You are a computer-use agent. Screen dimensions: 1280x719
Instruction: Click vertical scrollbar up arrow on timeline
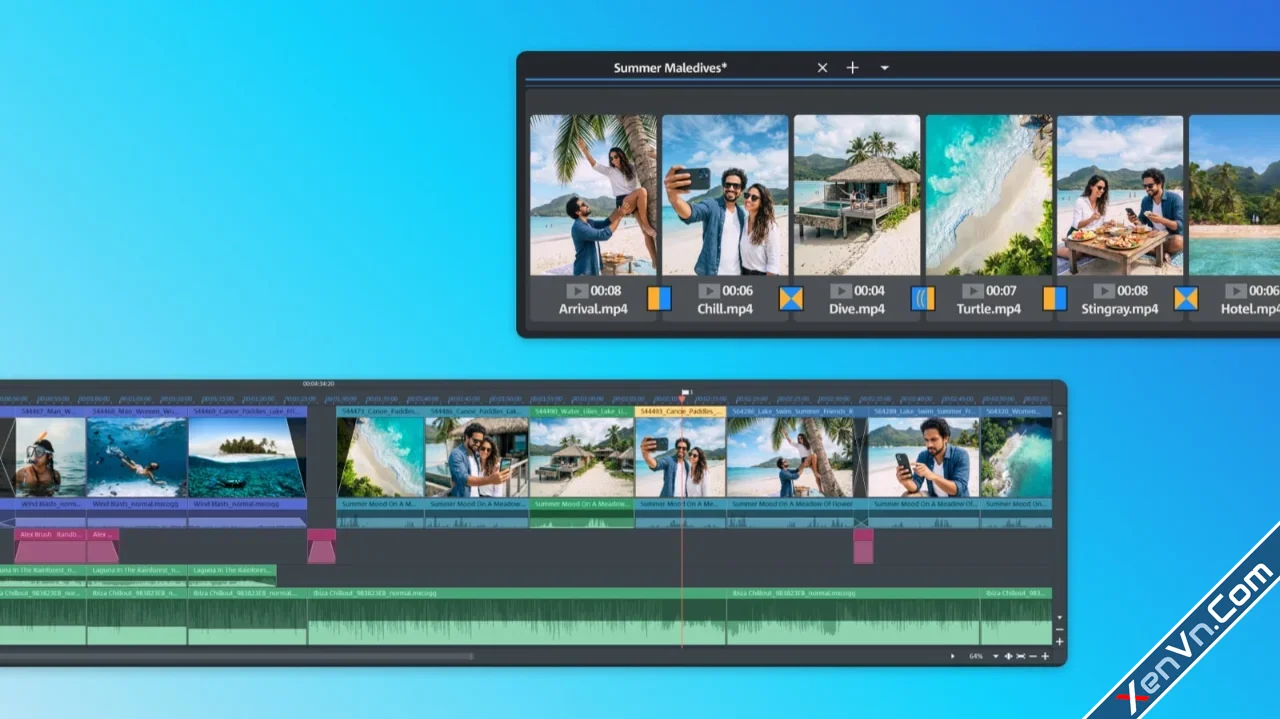(1059, 412)
